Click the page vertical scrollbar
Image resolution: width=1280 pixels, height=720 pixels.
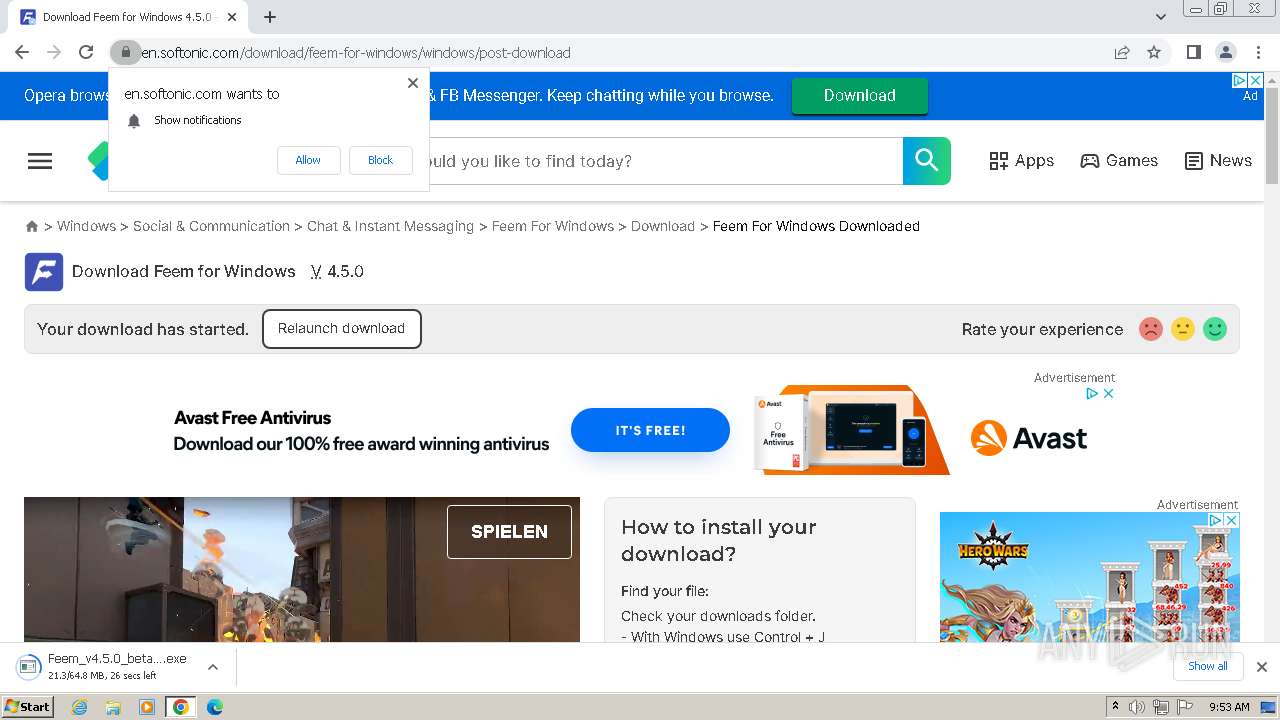[1272, 136]
